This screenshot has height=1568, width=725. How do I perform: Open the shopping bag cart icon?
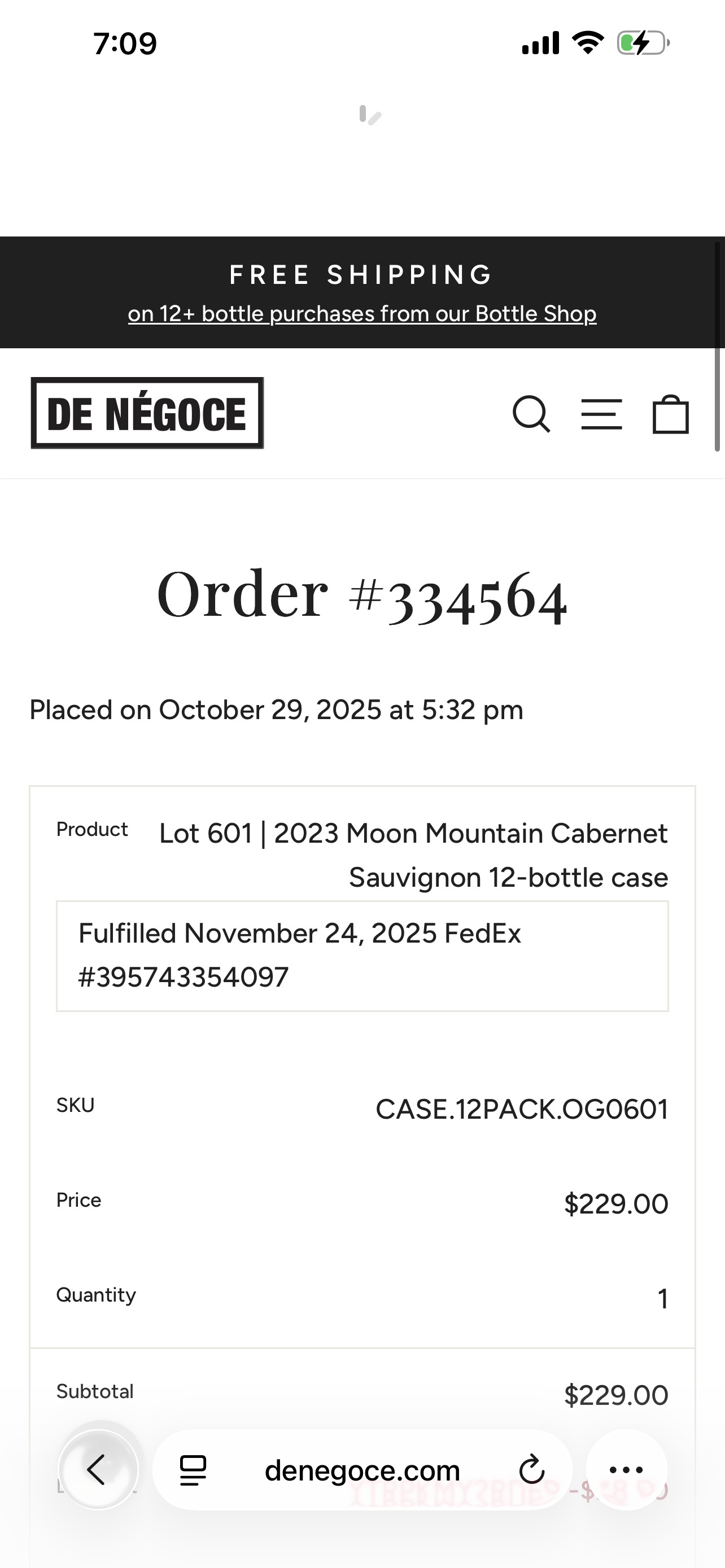point(670,414)
